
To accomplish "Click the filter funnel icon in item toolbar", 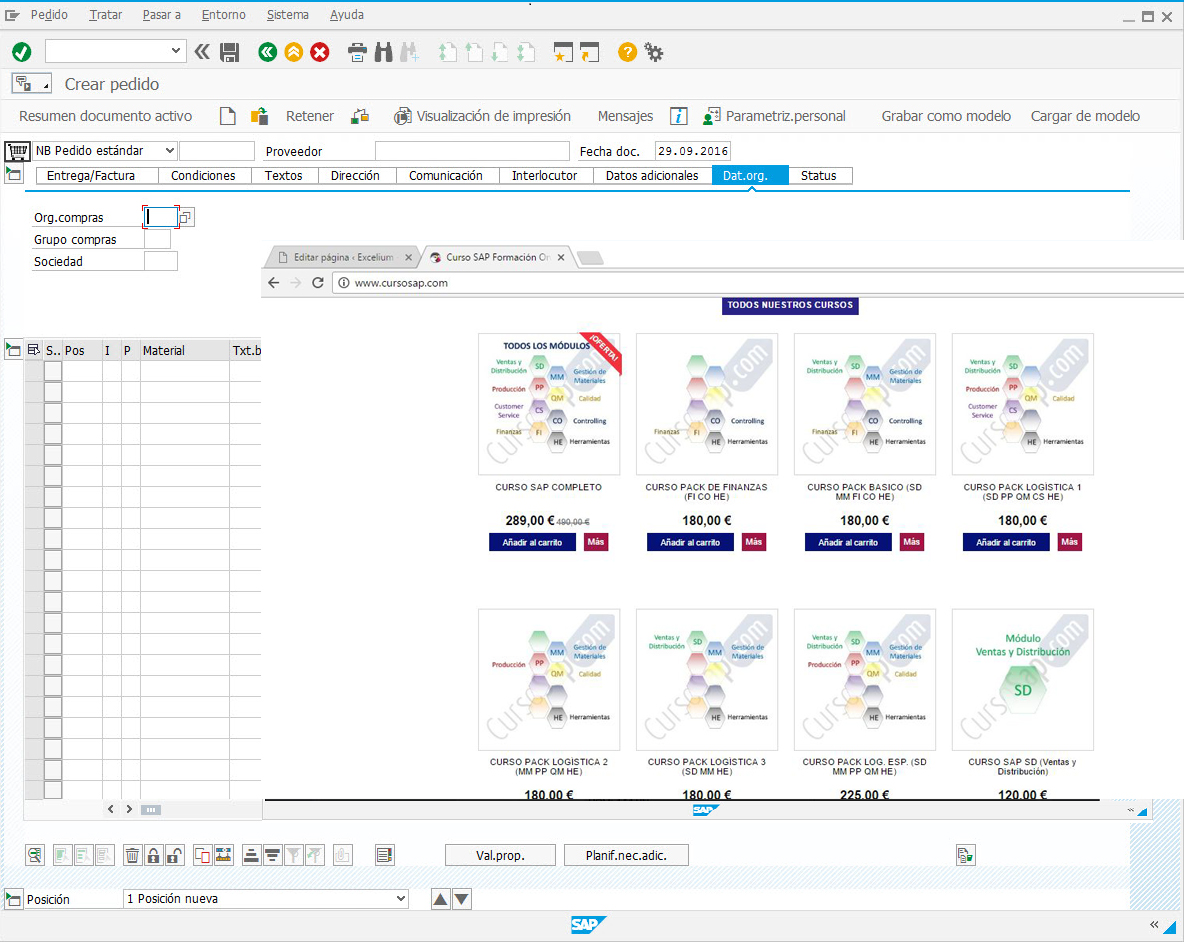I will coord(294,855).
